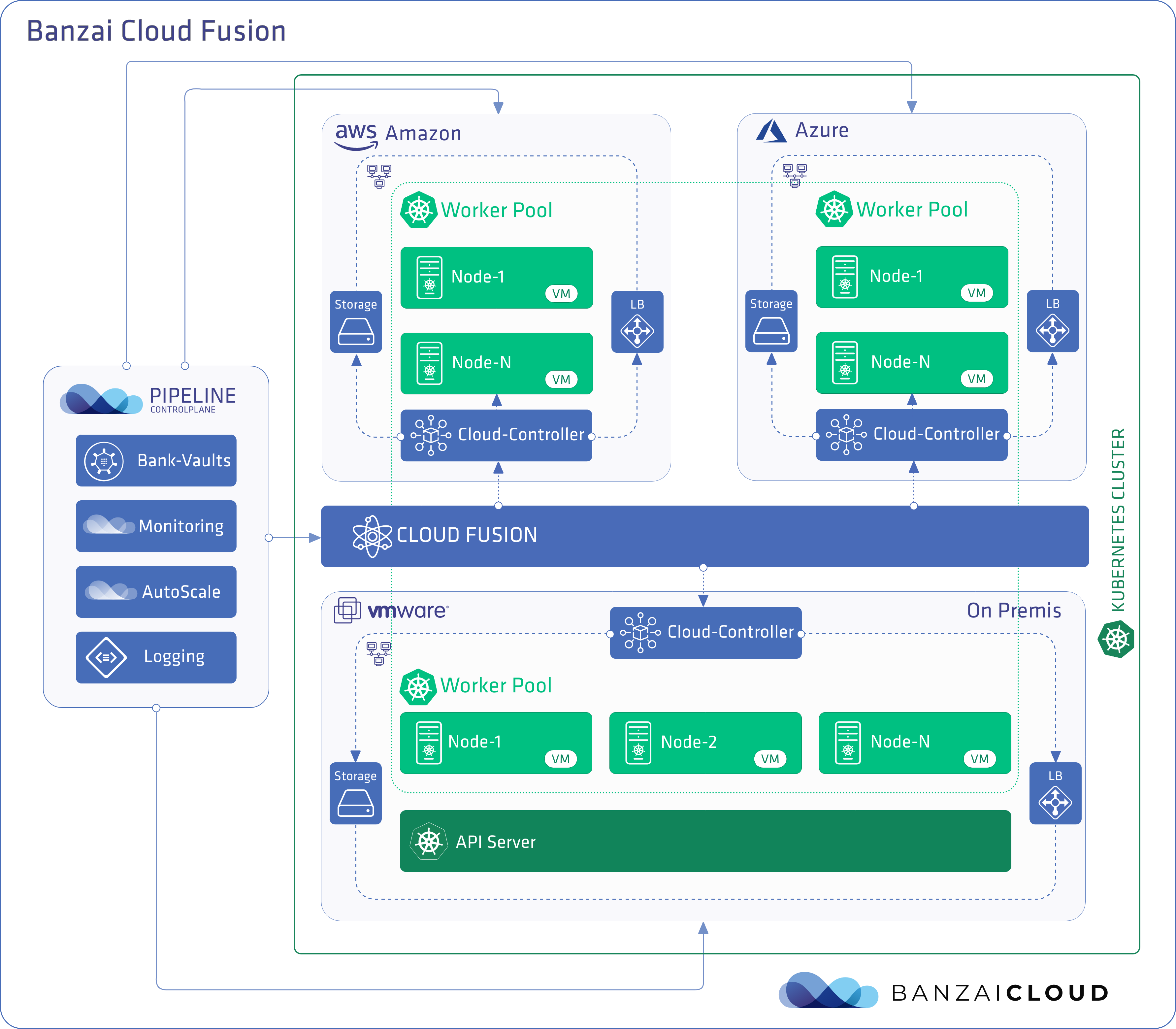The height and width of the screenshot is (1029, 1176).
Task: Click the 'KUBERNETES CLUSTER' vertical label
Action: 1117,520
